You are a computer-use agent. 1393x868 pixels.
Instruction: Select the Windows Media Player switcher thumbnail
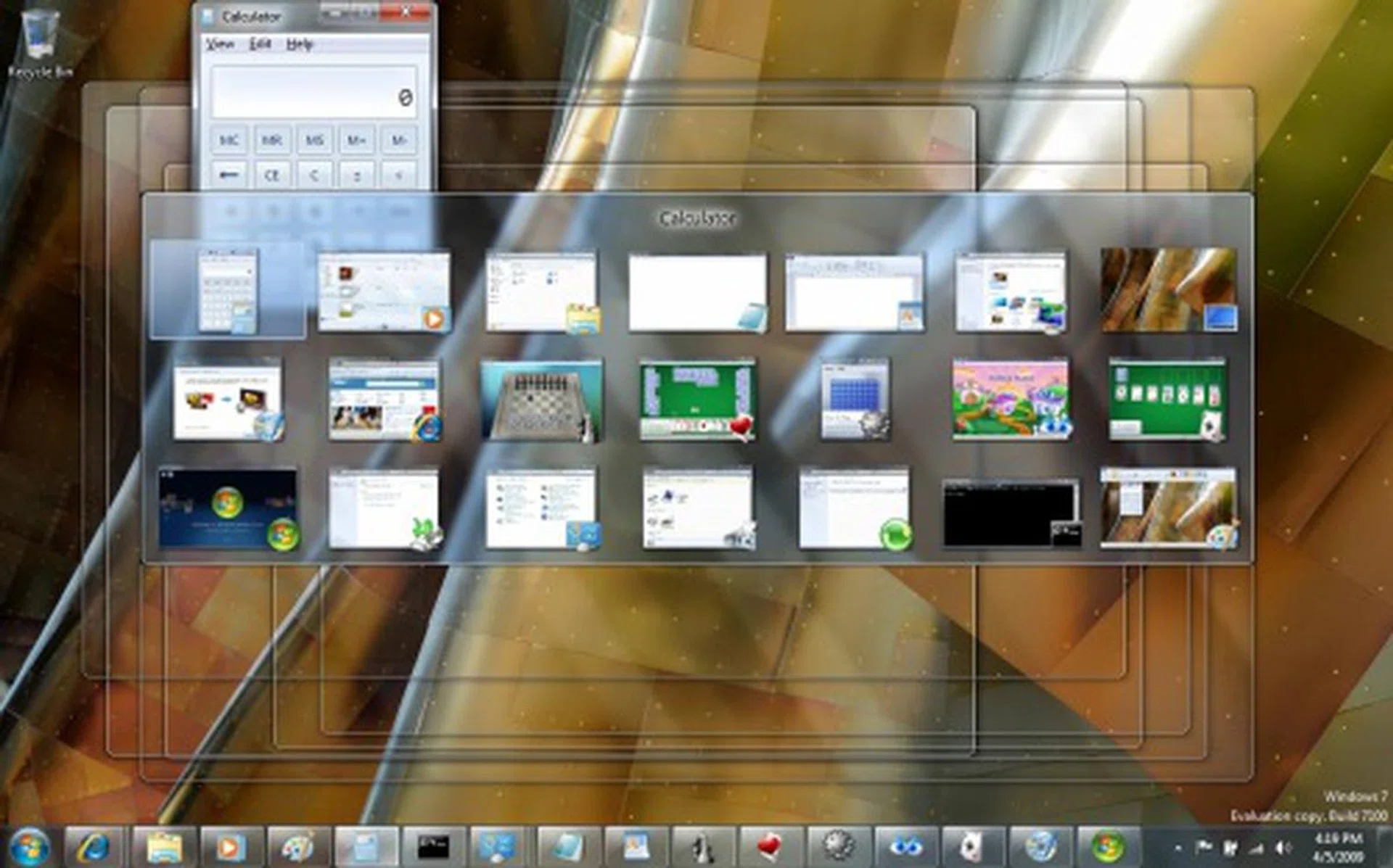384,292
